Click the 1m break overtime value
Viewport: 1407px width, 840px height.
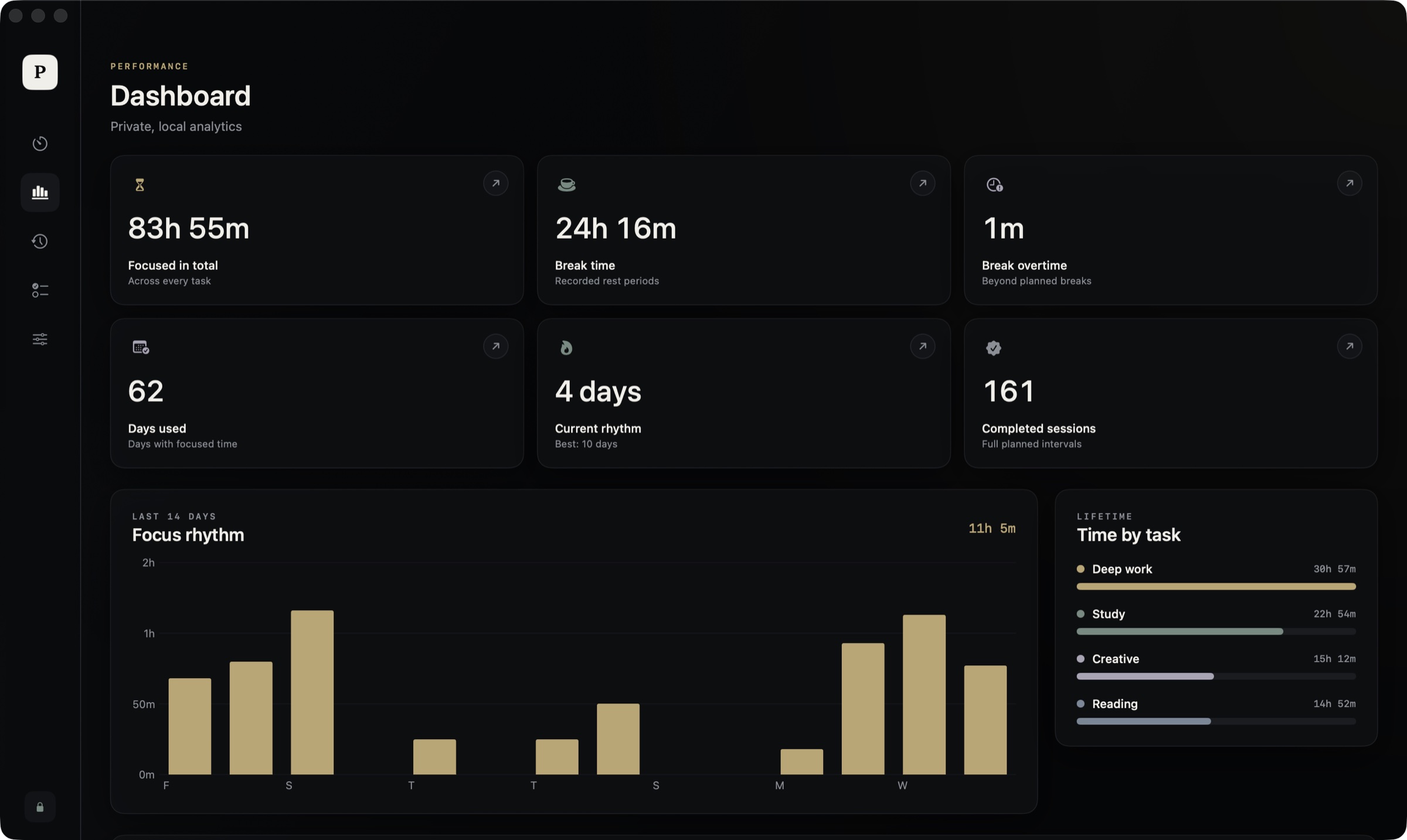point(1003,228)
